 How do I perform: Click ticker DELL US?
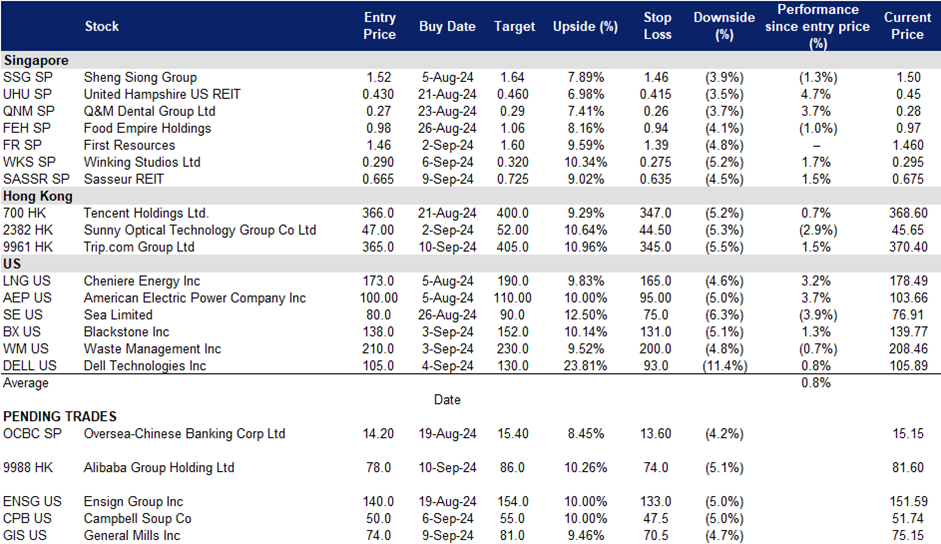pyautogui.click(x=29, y=366)
